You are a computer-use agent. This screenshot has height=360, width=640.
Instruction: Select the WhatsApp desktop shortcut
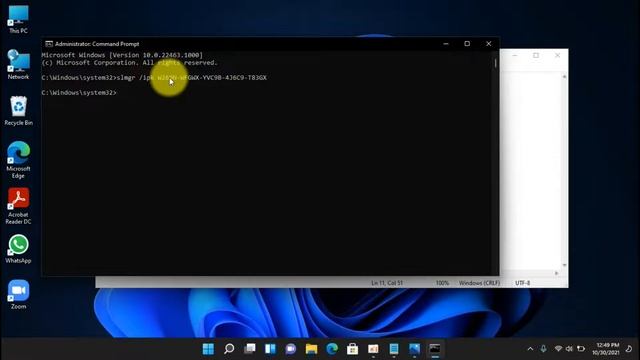coord(18,249)
